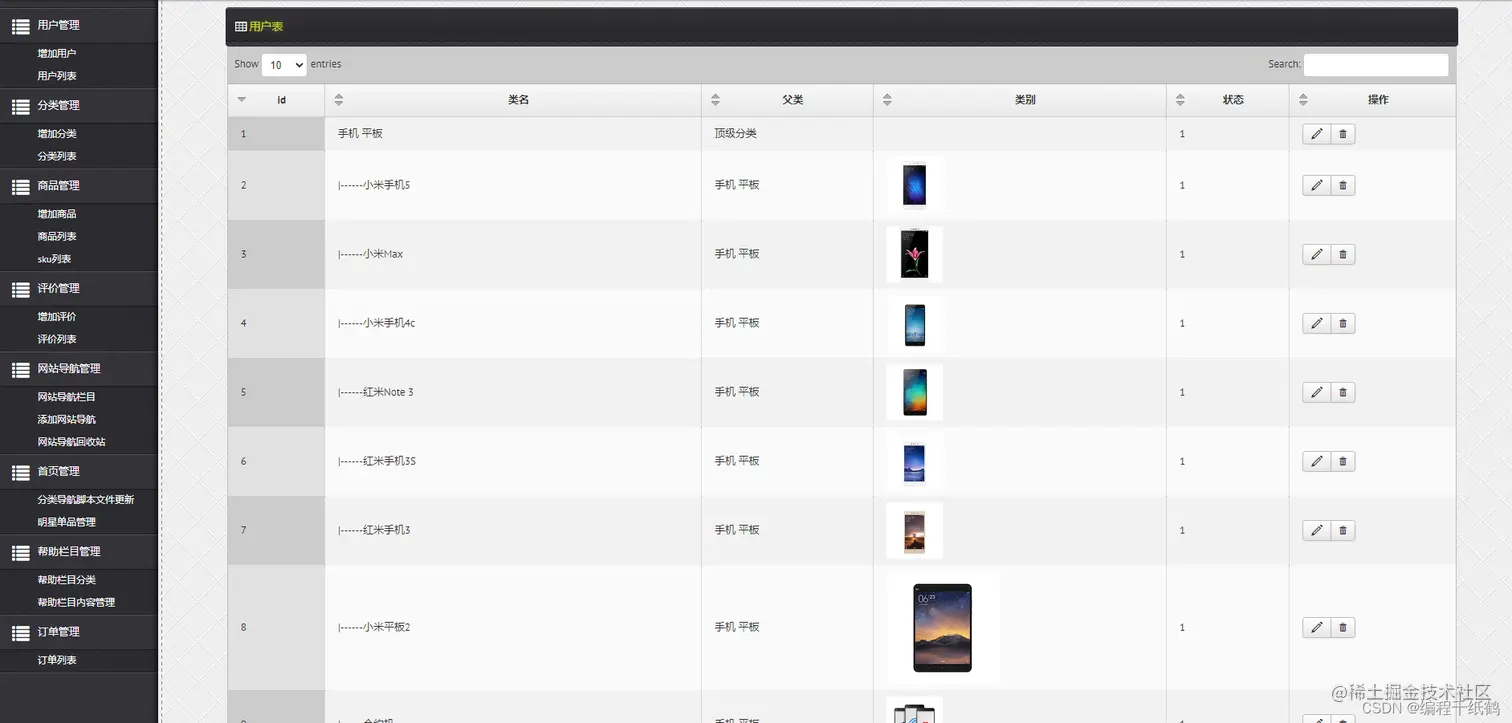Go to 评价列表 page
Image resolution: width=1512 pixels, height=723 pixels.
click(57, 339)
